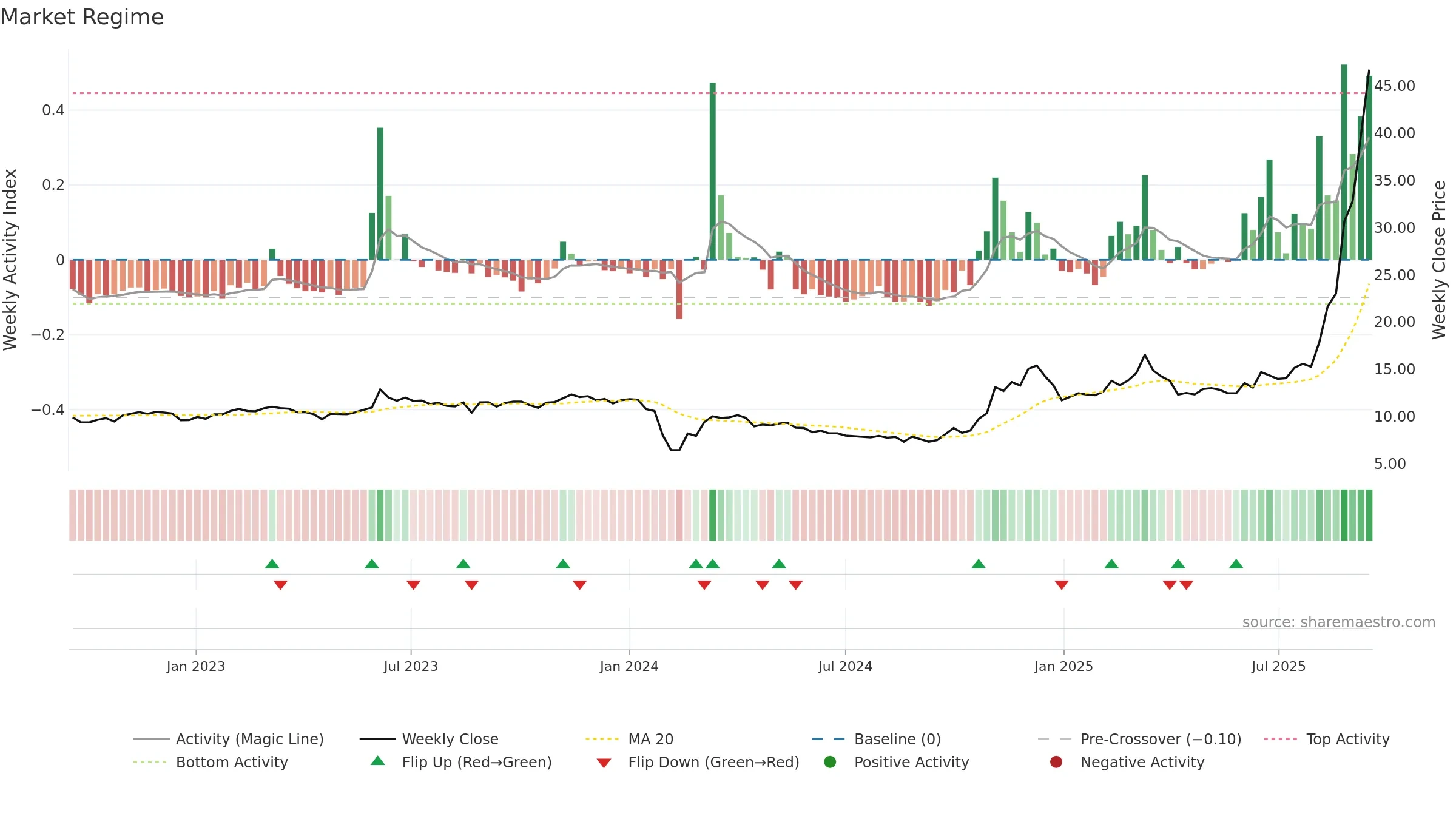This screenshot has height=819, width=1456.
Task: Click the source: sharemaestro.com text
Action: [1339, 622]
